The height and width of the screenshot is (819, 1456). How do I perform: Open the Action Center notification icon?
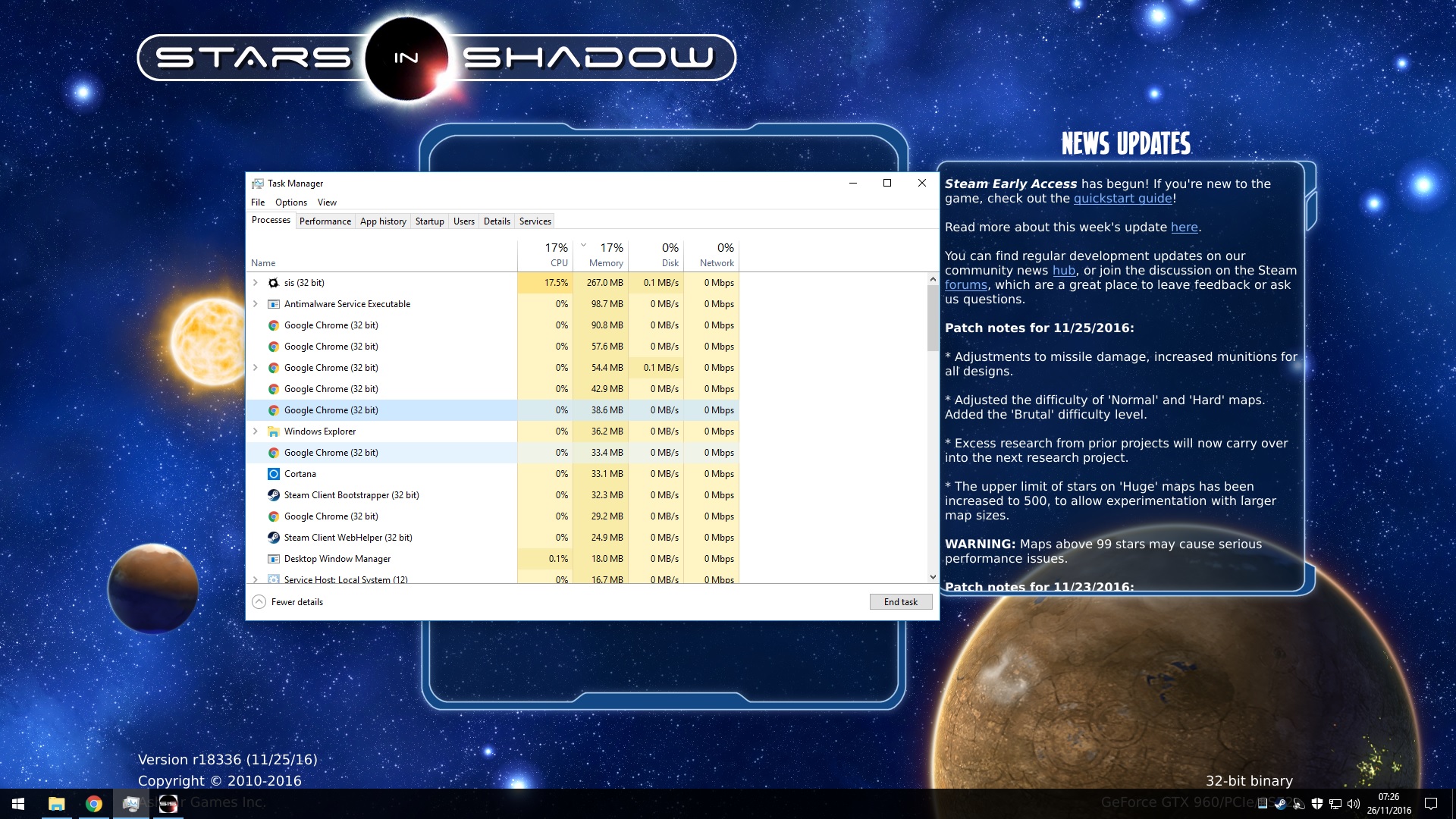(x=1431, y=804)
